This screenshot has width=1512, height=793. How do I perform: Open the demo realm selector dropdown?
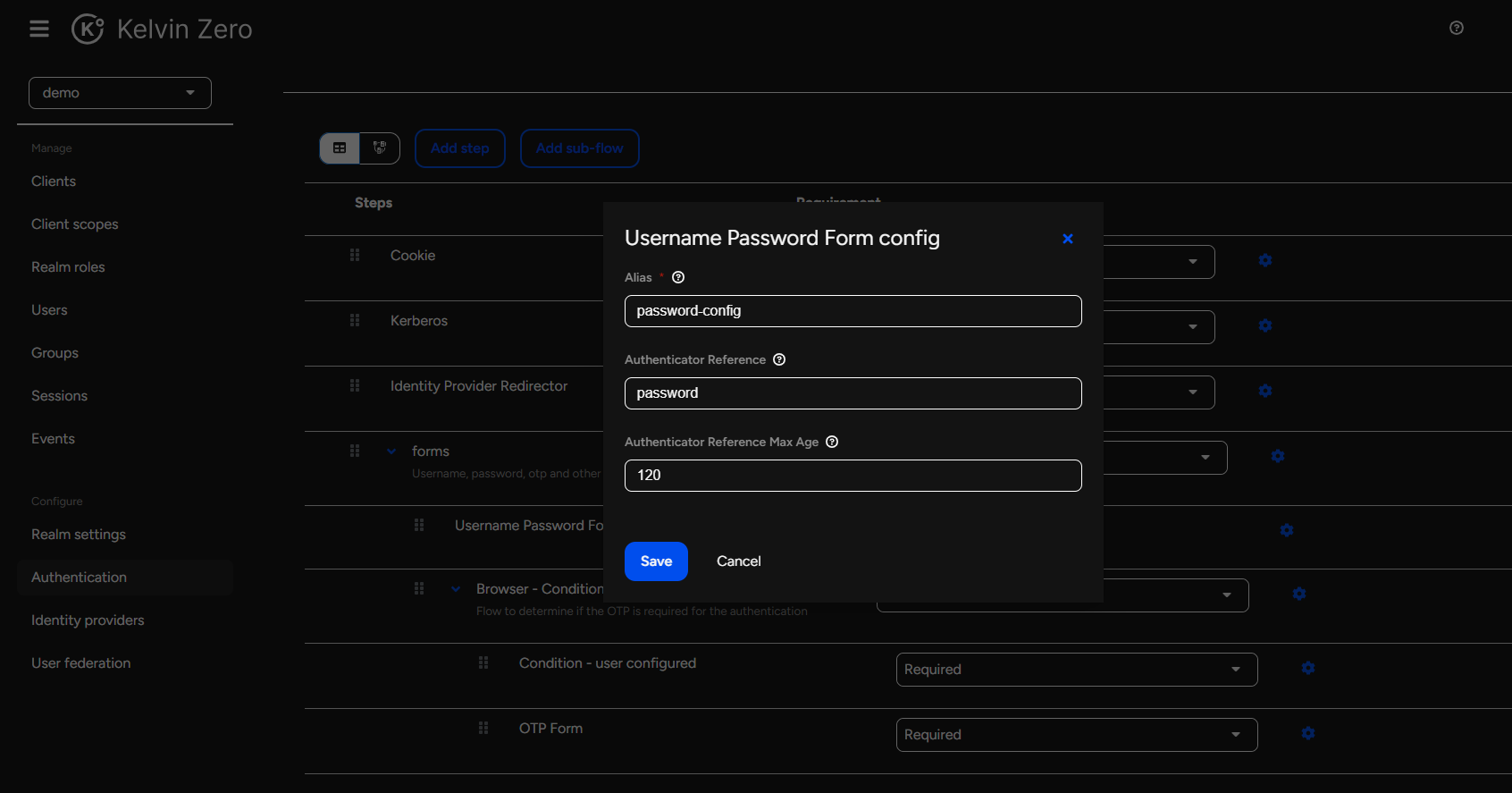click(x=120, y=93)
